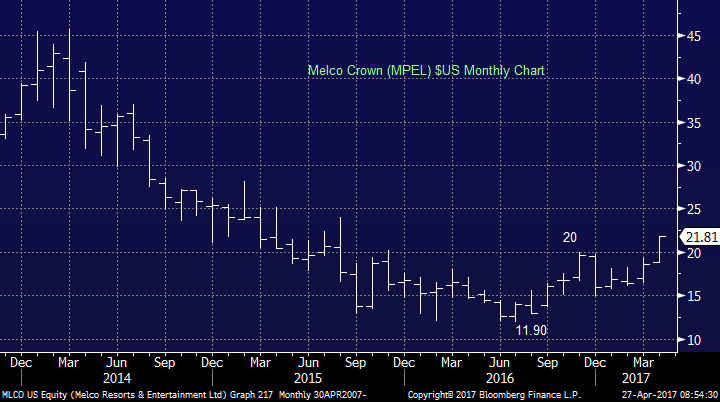Click the Jun label above the 2016 year
The height and width of the screenshot is (402, 720).
[499, 363]
